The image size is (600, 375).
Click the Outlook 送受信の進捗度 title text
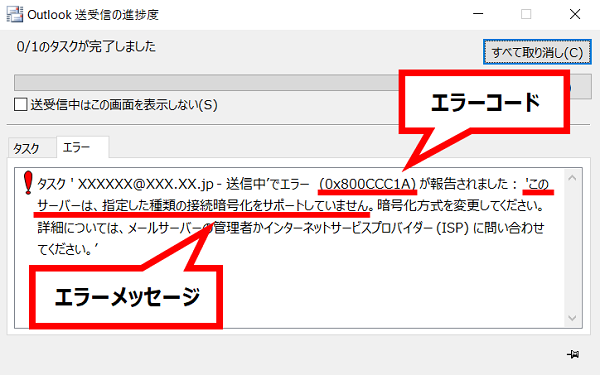pyautogui.click(x=93, y=15)
